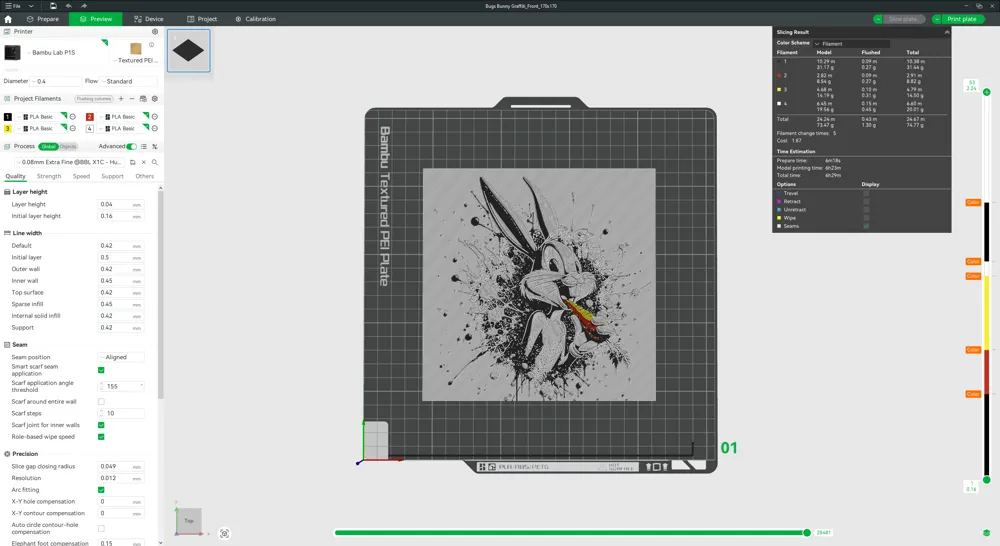Click the red filament 2 color swatch
The image size is (1000, 546).
point(89,117)
